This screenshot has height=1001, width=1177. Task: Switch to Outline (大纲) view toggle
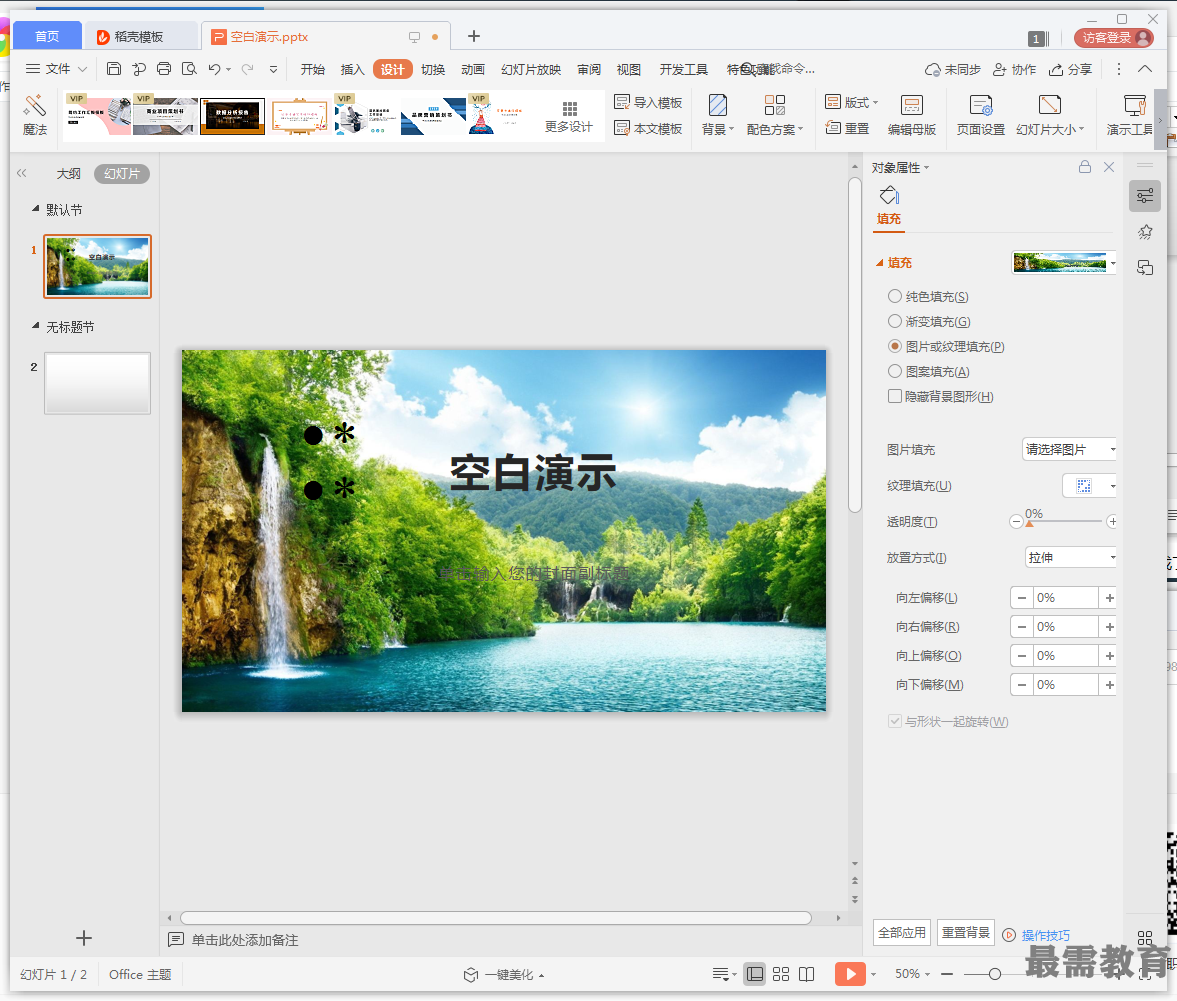(68, 173)
